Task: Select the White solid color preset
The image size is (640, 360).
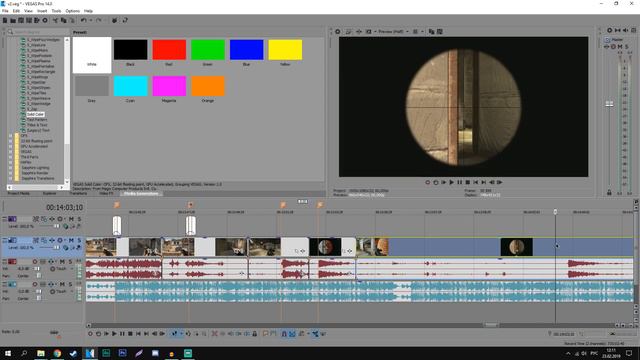Action: point(92,55)
